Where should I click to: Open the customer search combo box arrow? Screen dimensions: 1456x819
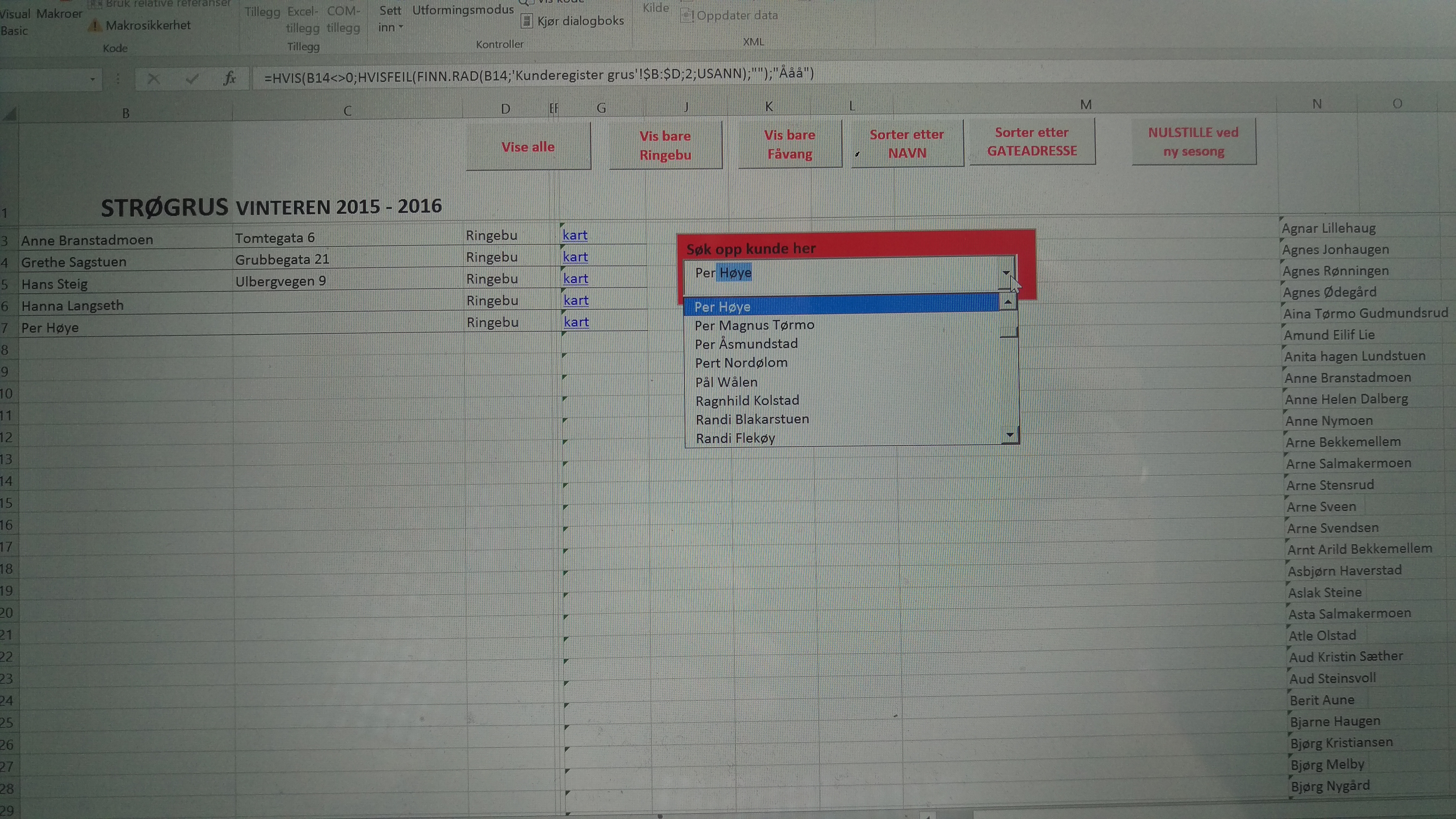pyautogui.click(x=1006, y=273)
